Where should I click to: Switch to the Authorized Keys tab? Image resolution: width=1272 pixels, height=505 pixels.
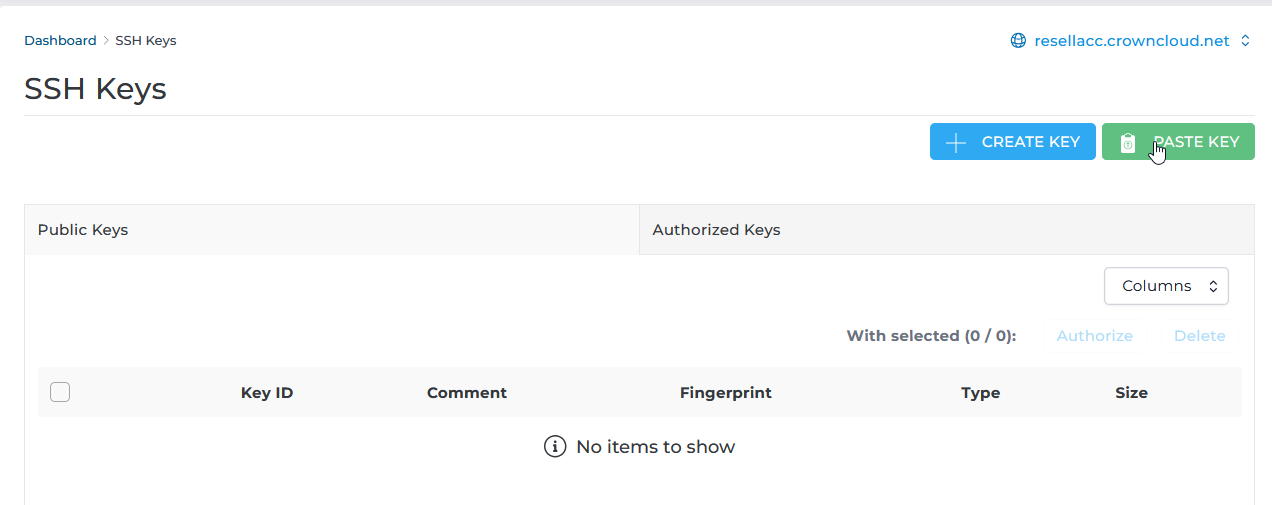click(x=716, y=230)
